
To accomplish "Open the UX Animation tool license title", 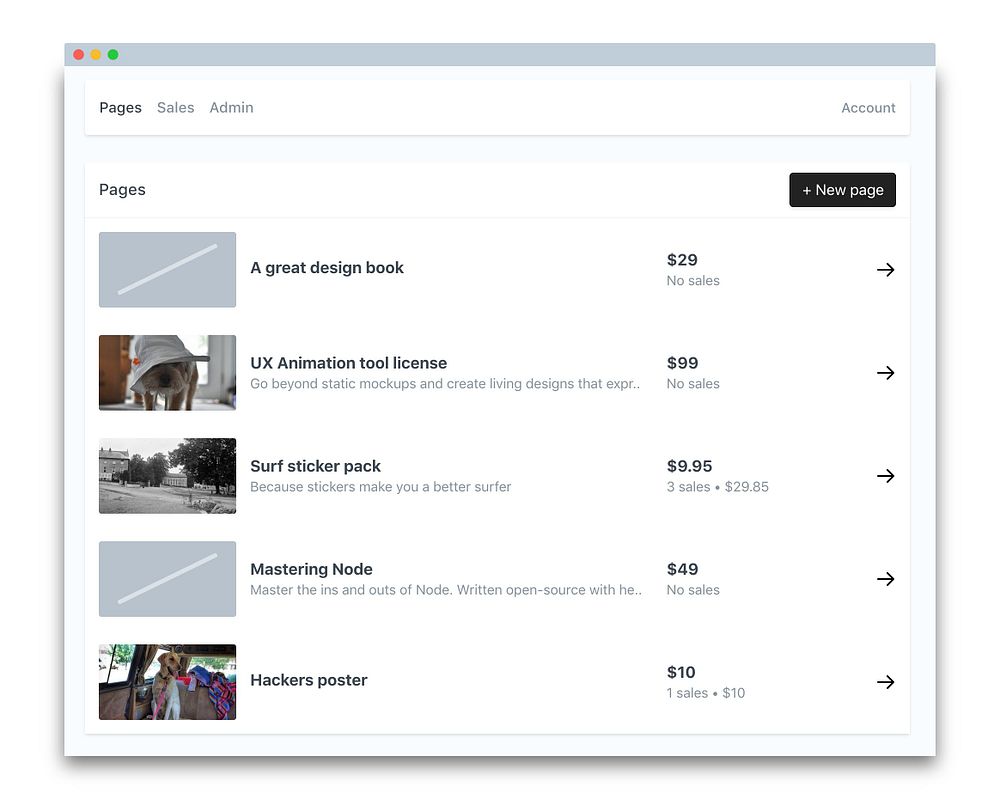I will pos(348,363).
